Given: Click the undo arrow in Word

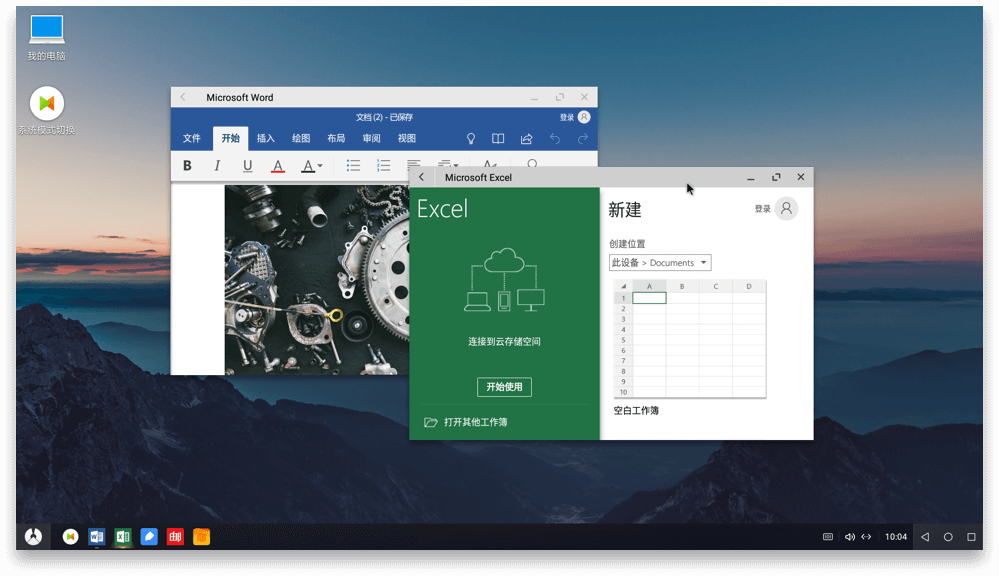Looking at the screenshot, I should click(x=555, y=139).
